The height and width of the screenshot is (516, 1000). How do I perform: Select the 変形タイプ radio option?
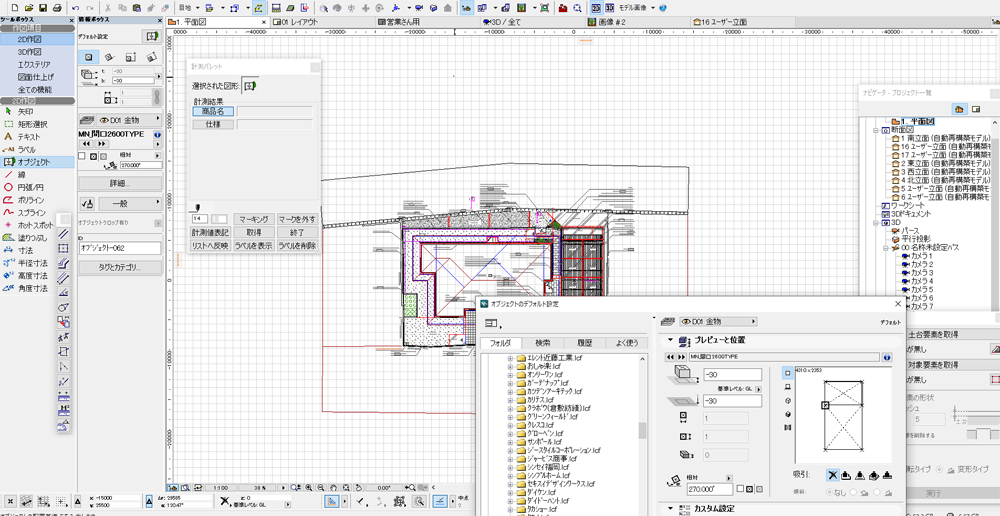pos(939,469)
